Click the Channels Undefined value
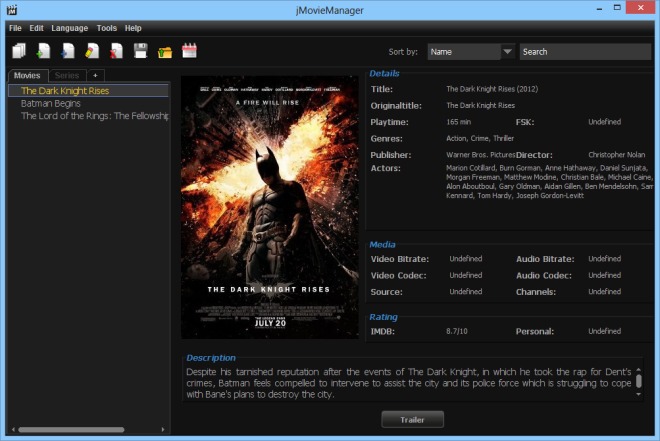This screenshot has height=441, width=660. pos(604,291)
